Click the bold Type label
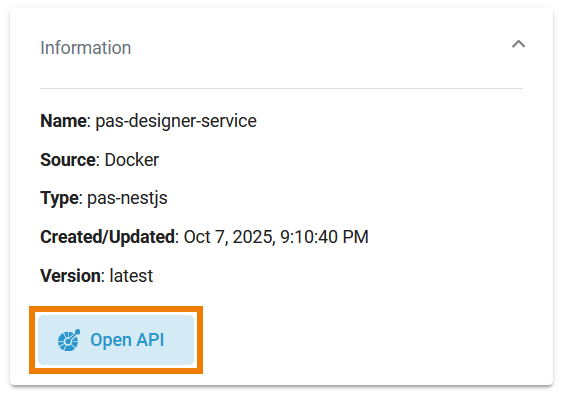The height and width of the screenshot is (396, 563). (59, 198)
